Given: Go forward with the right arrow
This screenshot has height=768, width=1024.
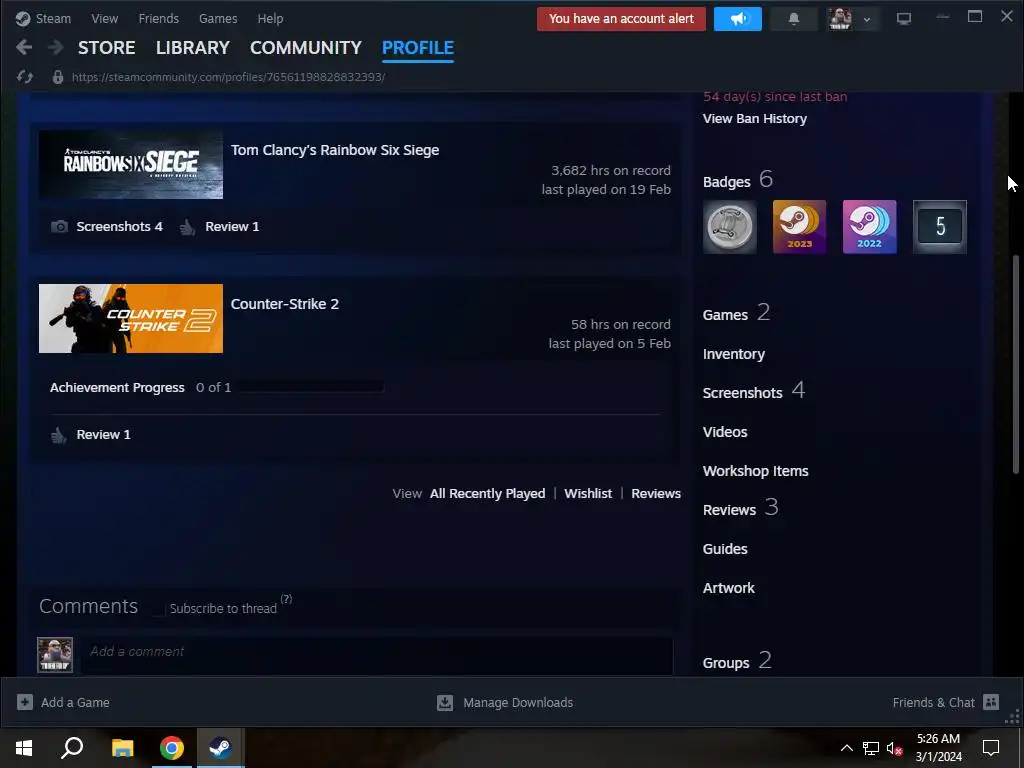Looking at the screenshot, I should (x=56, y=47).
